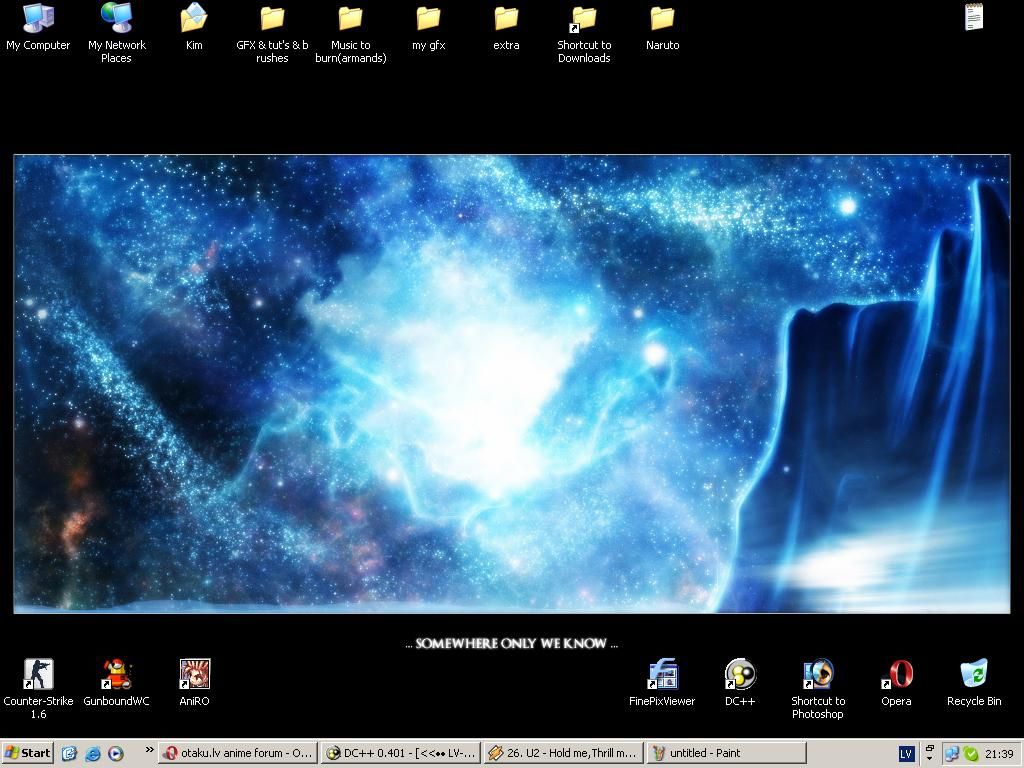Switch to untitled - Paint window
The width and height of the screenshot is (1024, 768).
pyautogui.click(x=726, y=753)
